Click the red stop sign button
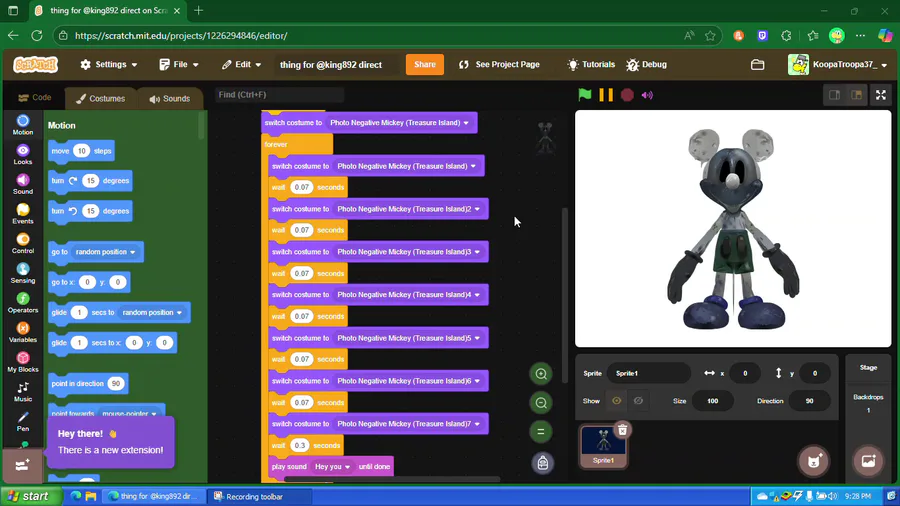Image resolution: width=900 pixels, height=506 pixels. coord(627,95)
